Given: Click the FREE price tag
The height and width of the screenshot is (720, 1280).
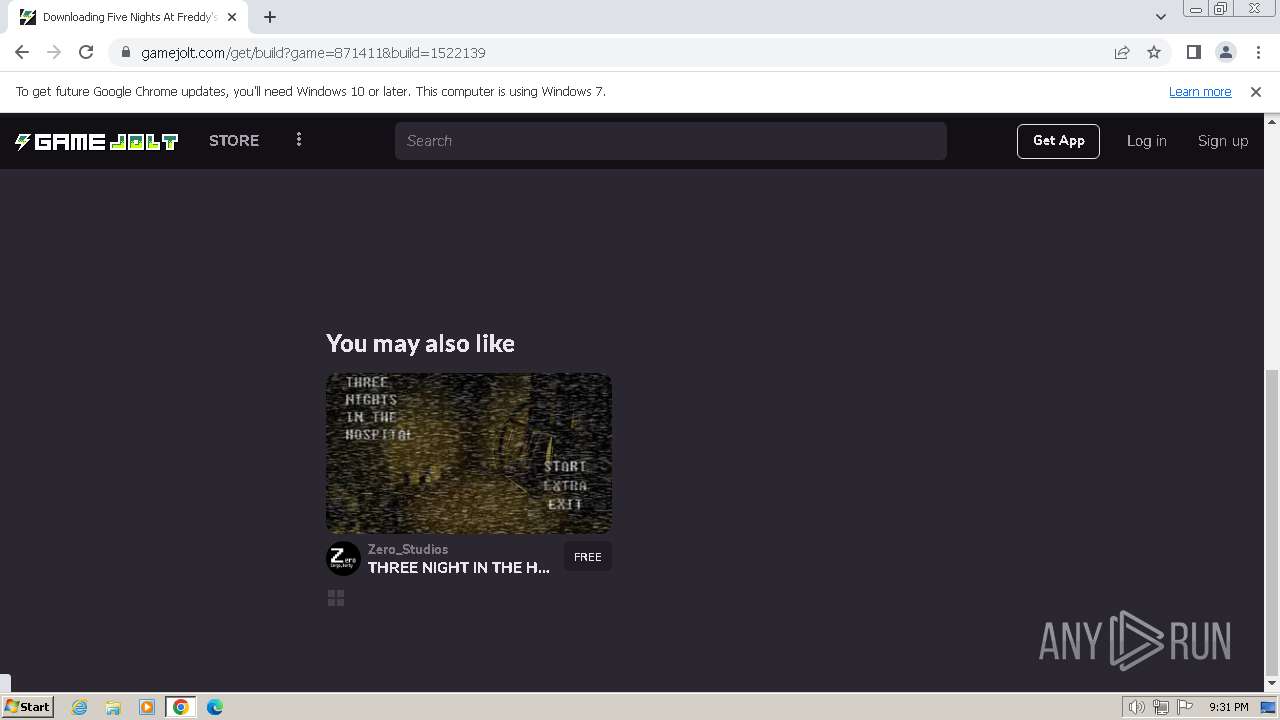Looking at the screenshot, I should pyautogui.click(x=588, y=557).
